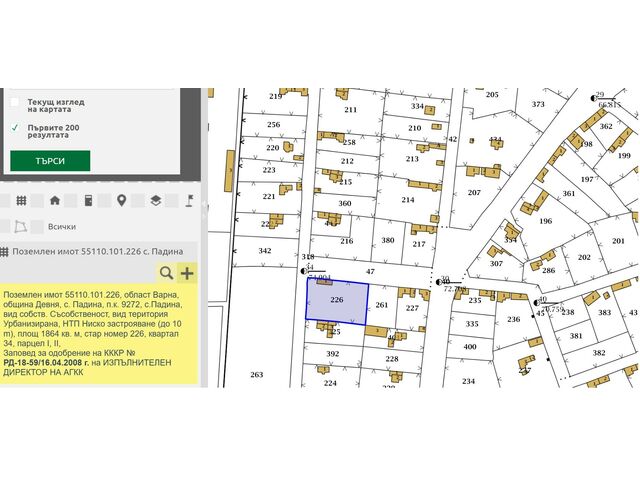Click the magnifier zoom-to-result icon
Screen dimensions: 640x480
pyautogui.click(x=166, y=273)
